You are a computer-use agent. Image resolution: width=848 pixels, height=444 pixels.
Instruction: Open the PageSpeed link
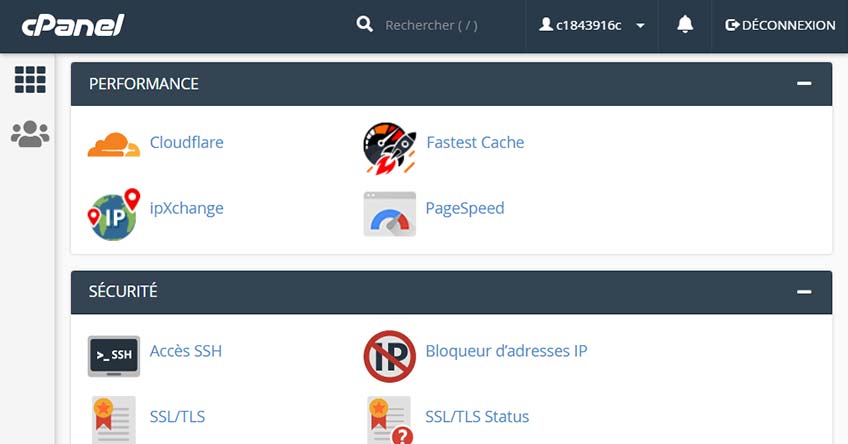pos(465,208)
